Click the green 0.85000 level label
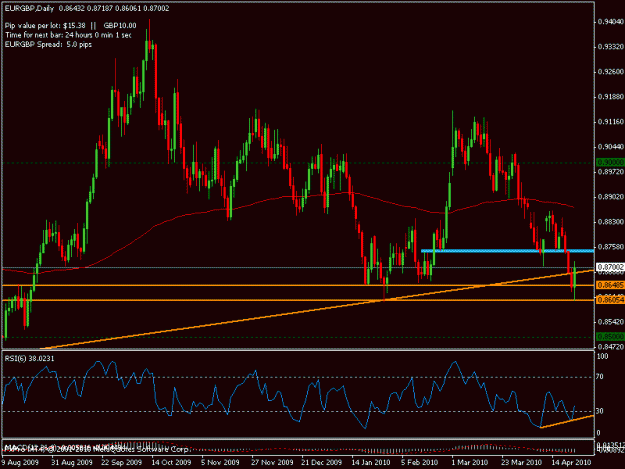 tap(610, 337)
